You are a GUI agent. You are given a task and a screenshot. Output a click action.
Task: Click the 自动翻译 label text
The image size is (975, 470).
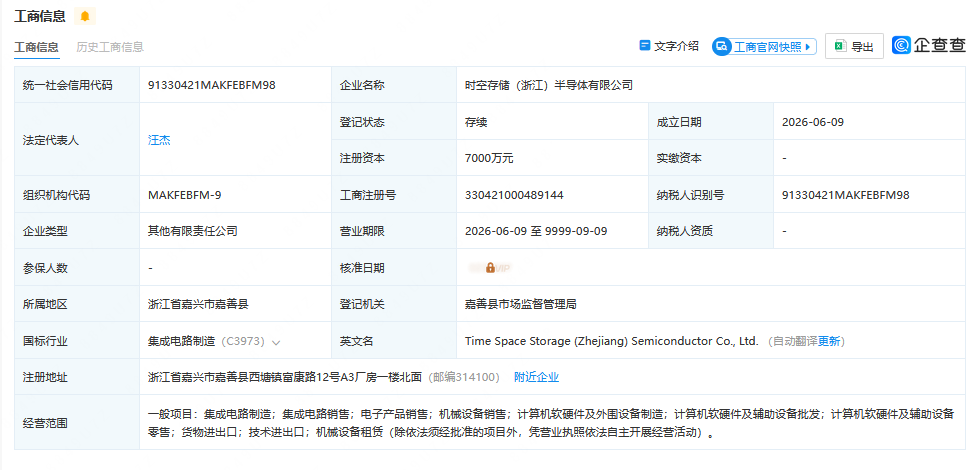[x=795, y=341]
